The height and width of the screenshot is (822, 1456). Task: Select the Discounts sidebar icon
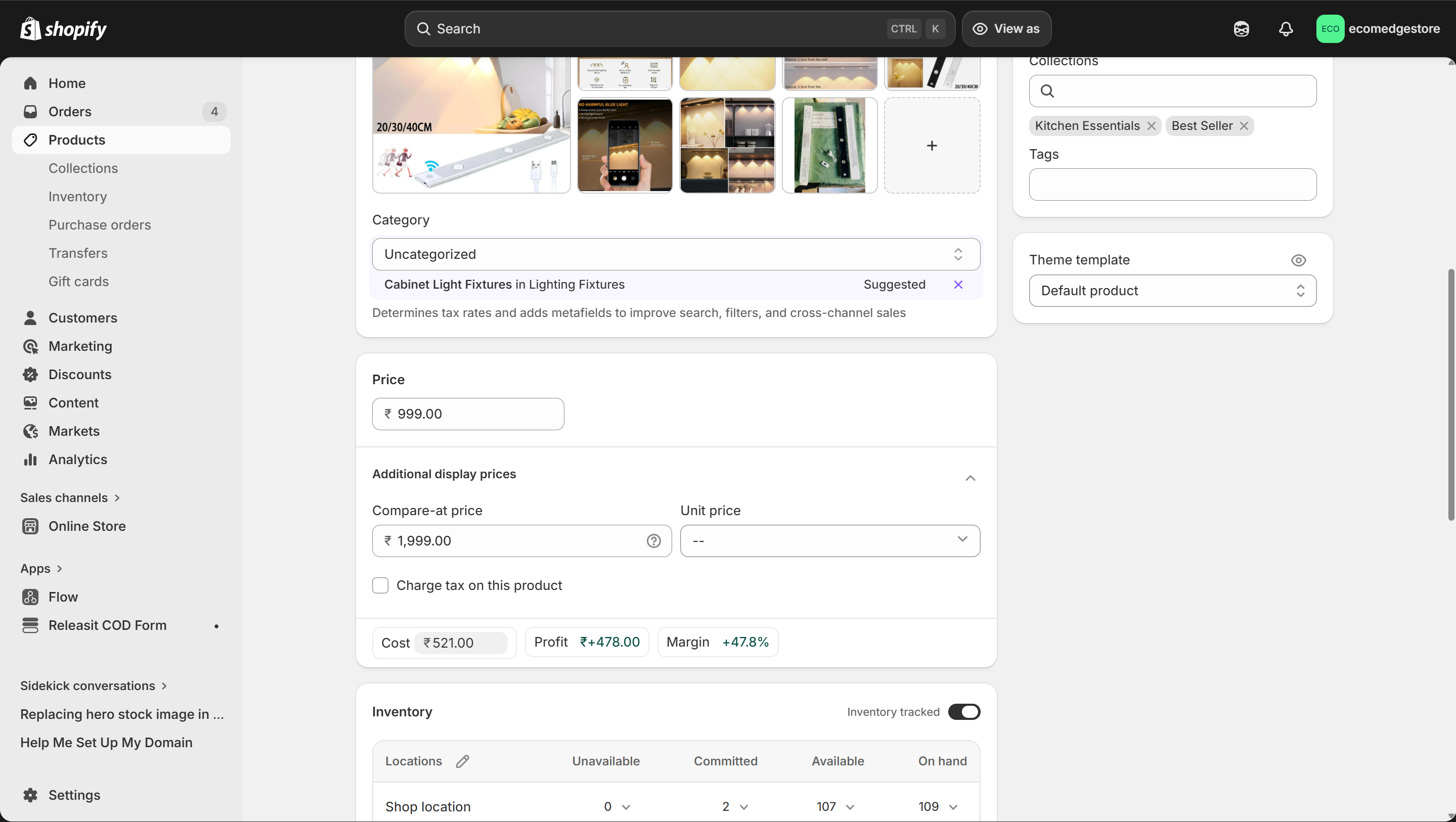pos(30,374)
